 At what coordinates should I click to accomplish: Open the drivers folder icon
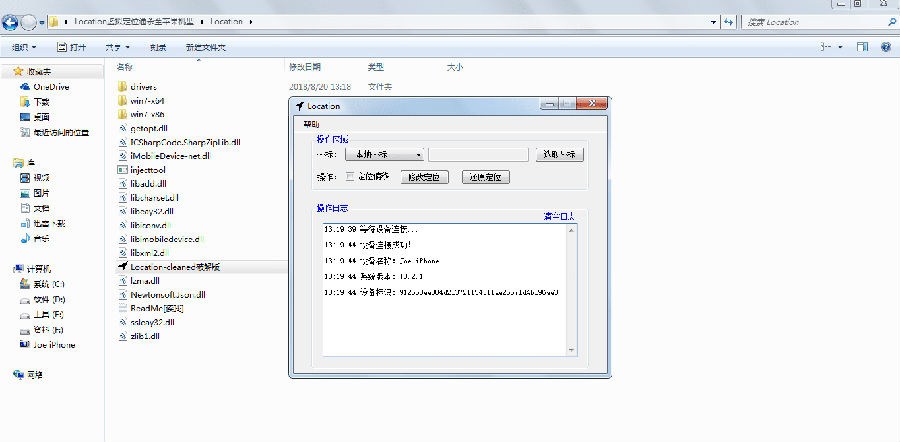122,87
